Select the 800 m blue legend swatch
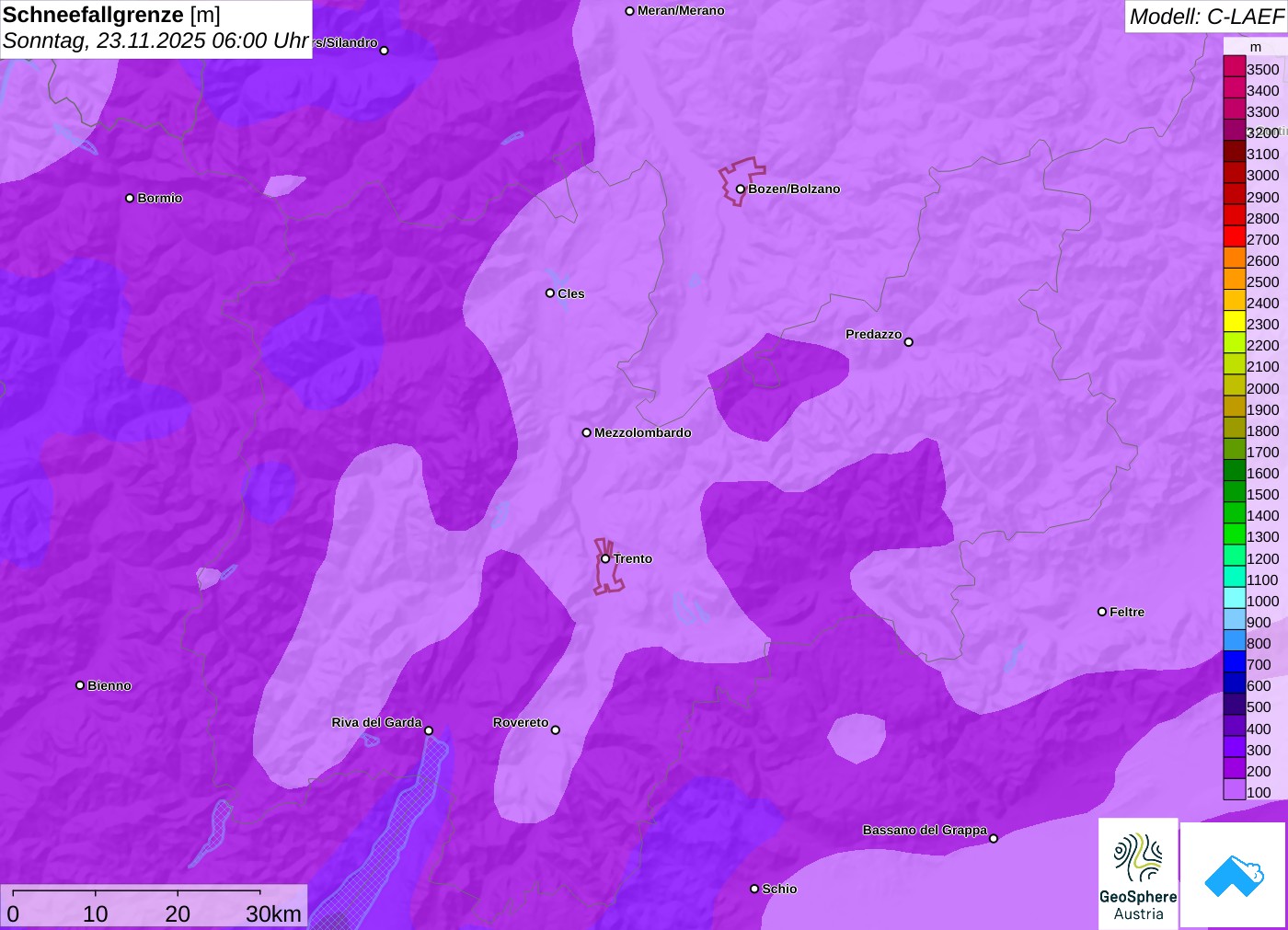The image size is (1288, 930). [1234, 640]
